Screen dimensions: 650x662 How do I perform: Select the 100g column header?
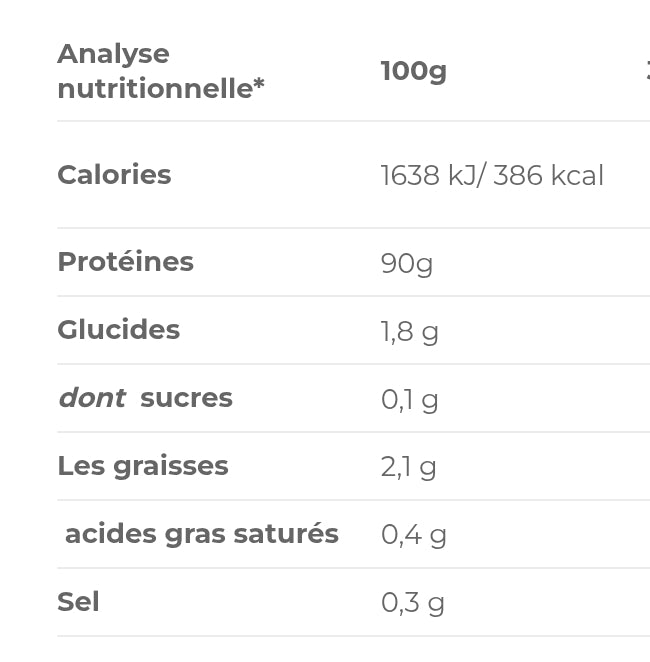pos(414,71)
